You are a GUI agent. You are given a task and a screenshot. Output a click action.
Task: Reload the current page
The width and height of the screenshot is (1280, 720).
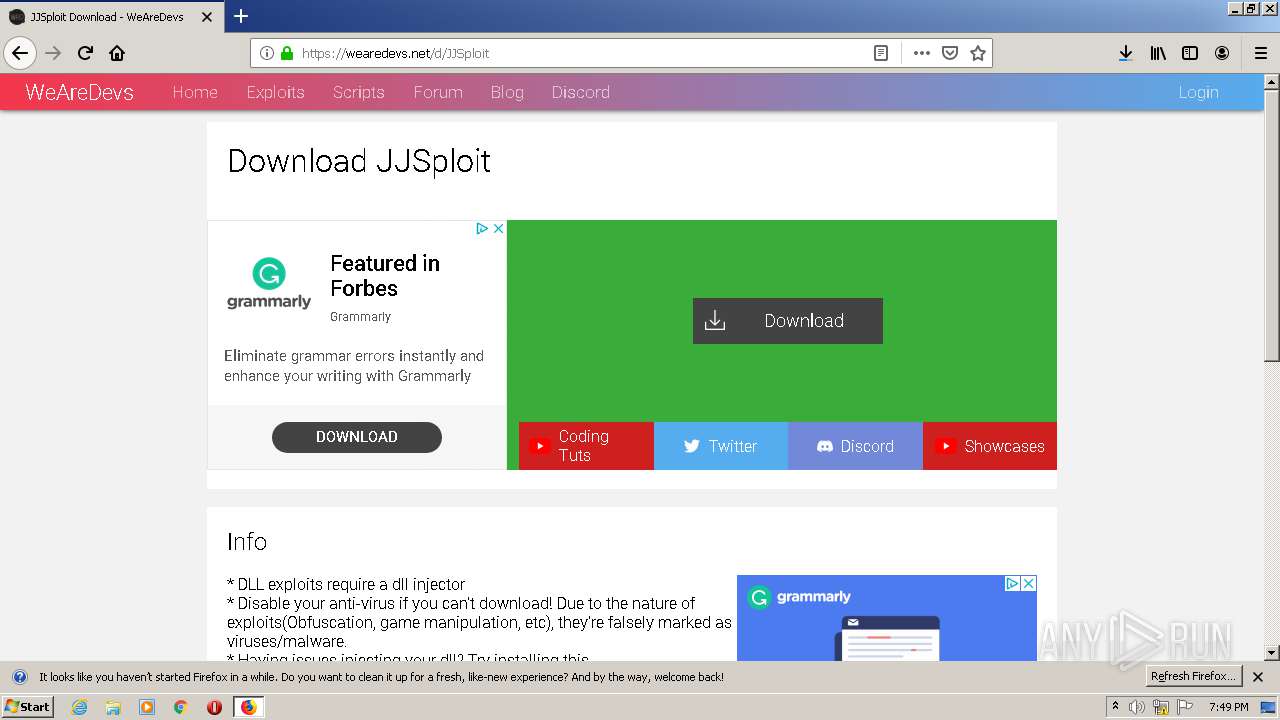click(x=85, y=53)
